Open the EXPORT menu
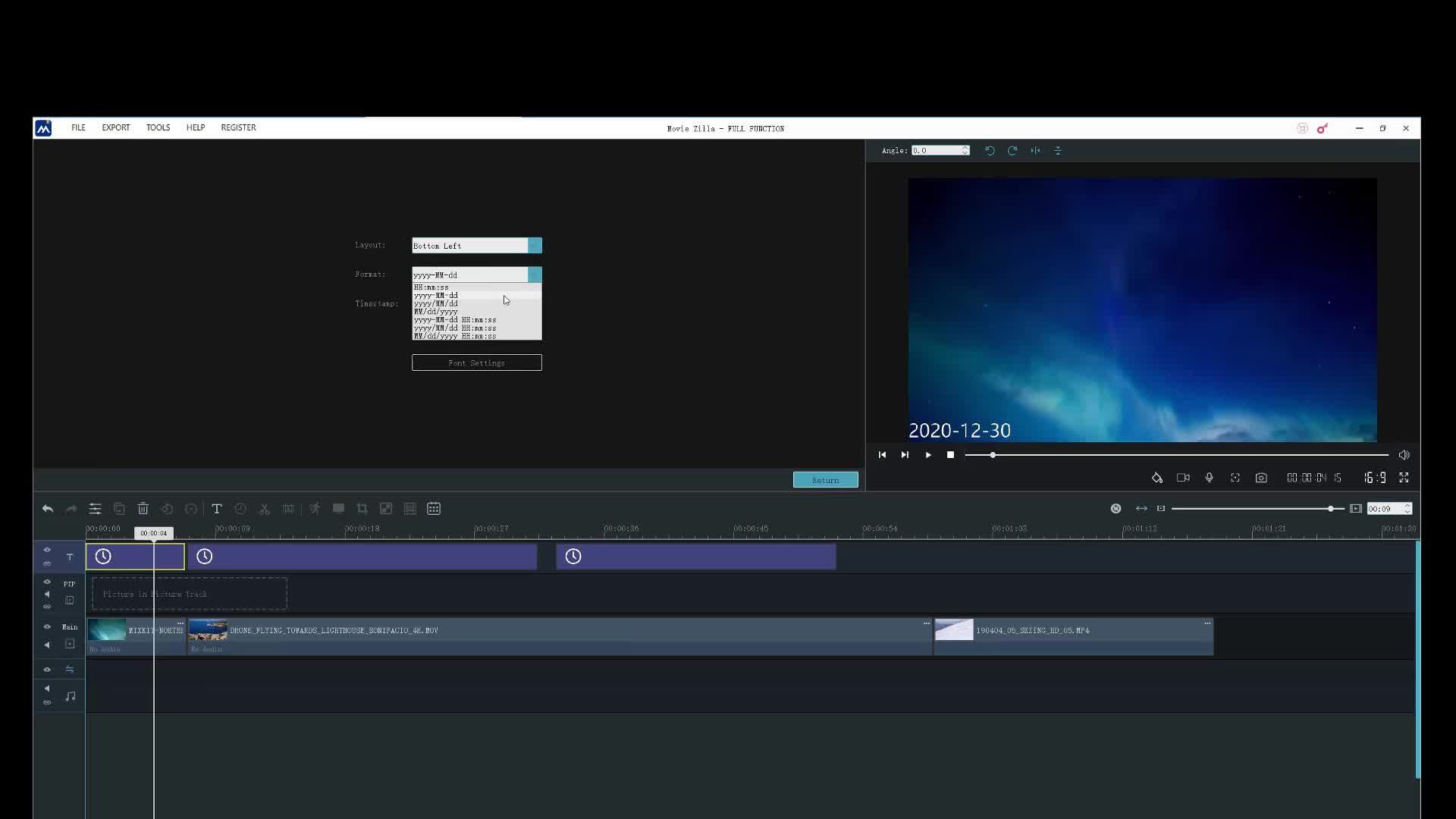The image size is (1456, 819). (115, 127)
